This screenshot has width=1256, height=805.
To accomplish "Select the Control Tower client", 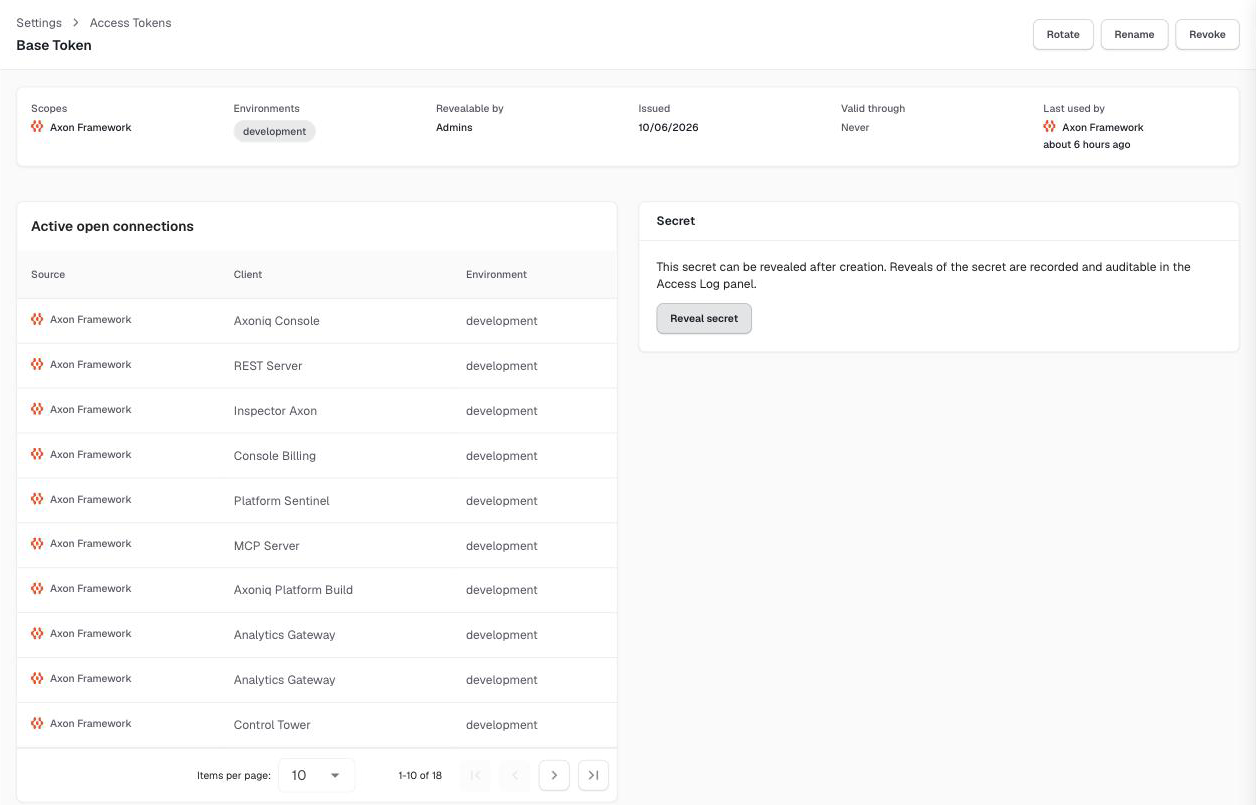I will pos(272,725).
